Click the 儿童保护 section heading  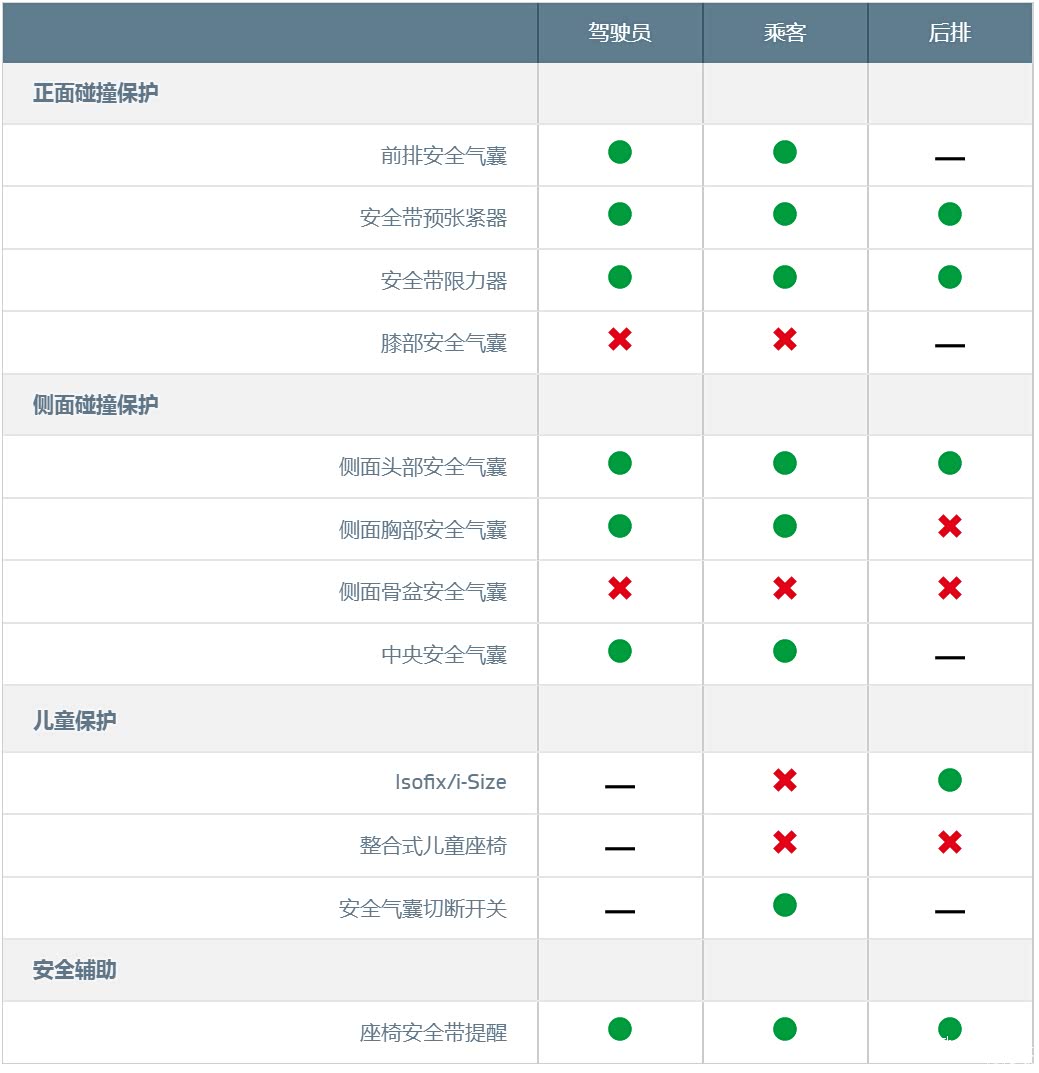[74, 720]
